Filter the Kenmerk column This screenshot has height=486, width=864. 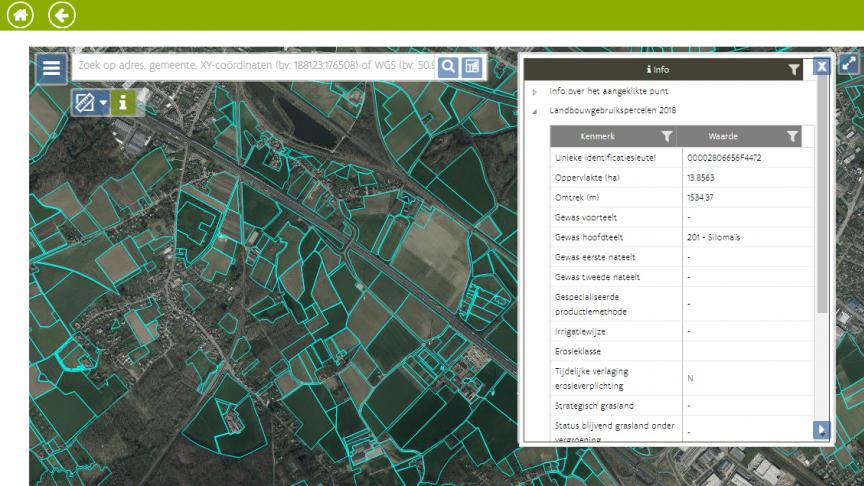point(665,137)
